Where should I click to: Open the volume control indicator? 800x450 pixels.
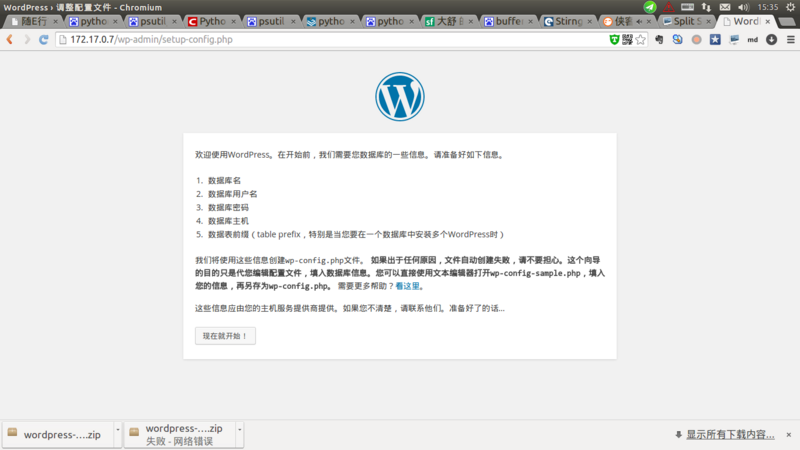pyautogui.click(x=743, y=7)
